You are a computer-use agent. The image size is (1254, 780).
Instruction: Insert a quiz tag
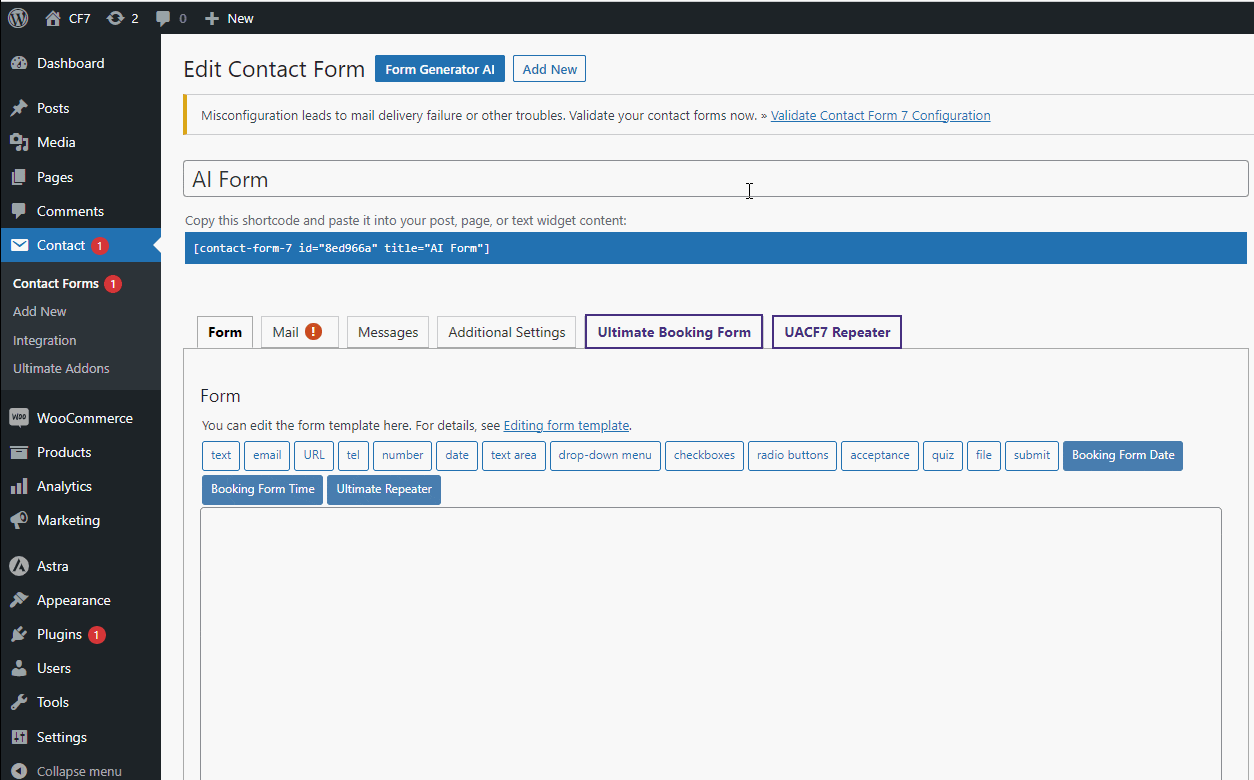click(x=943, y=455)
